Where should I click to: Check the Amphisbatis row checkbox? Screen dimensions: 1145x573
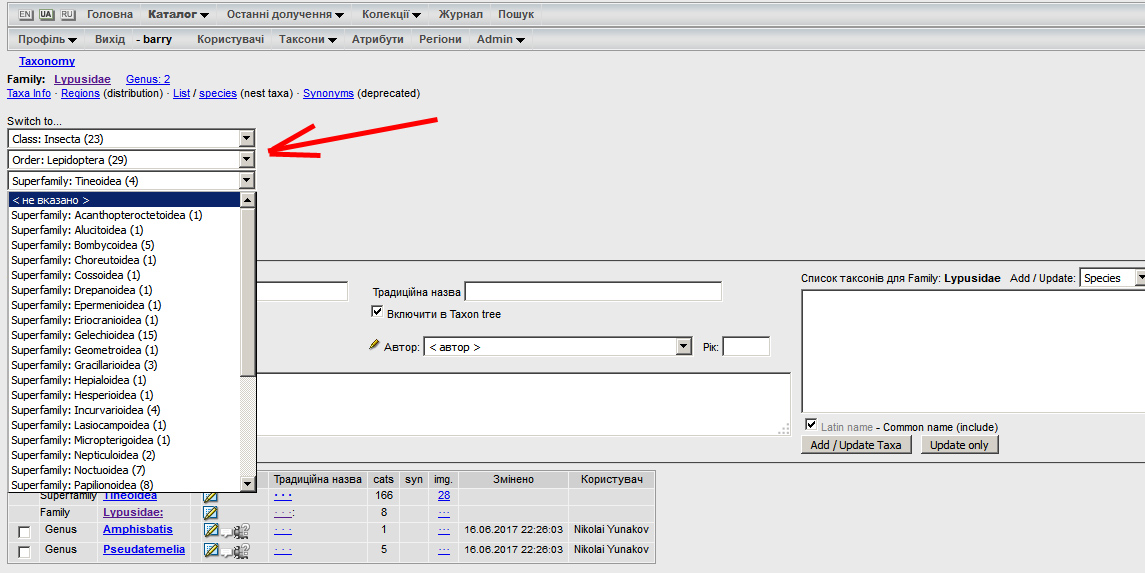pos(24,531)
